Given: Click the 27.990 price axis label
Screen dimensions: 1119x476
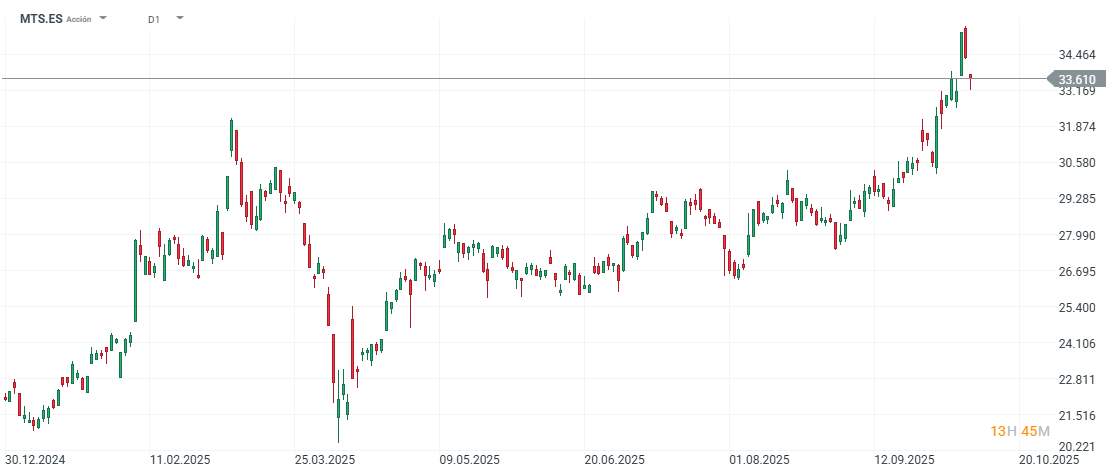Looking at the screenshot, I should (1077, 235).
